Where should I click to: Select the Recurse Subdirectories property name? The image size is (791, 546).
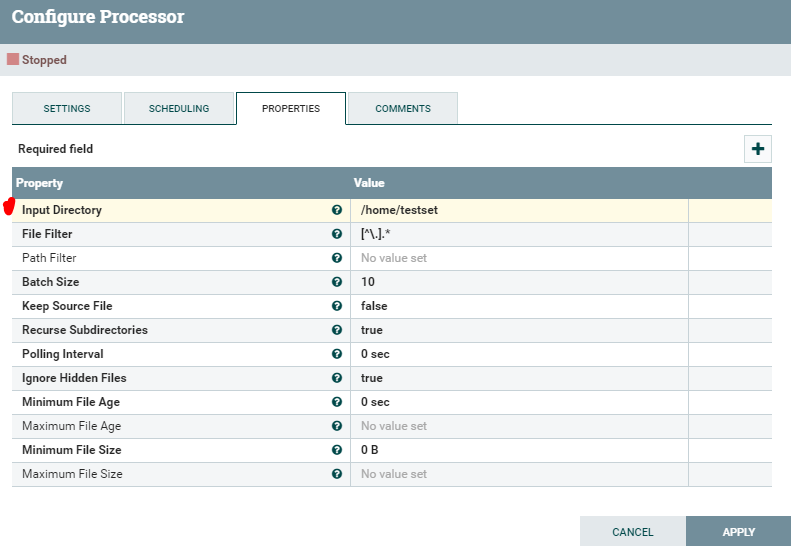[85, 330]
